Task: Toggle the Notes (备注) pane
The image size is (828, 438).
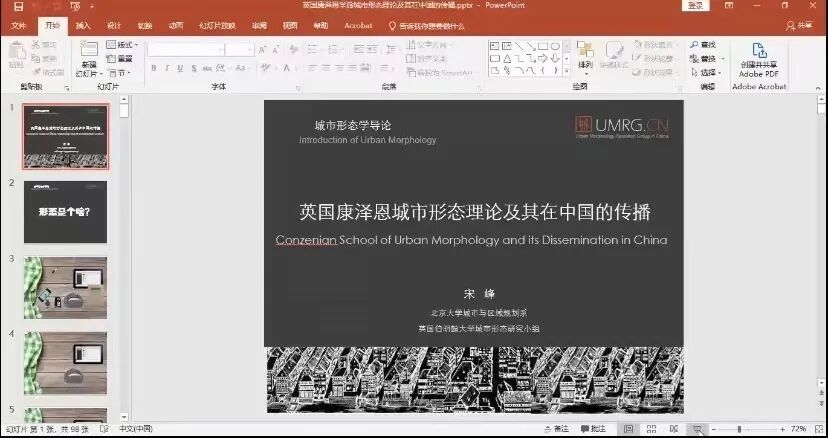Action: [556, 429]
